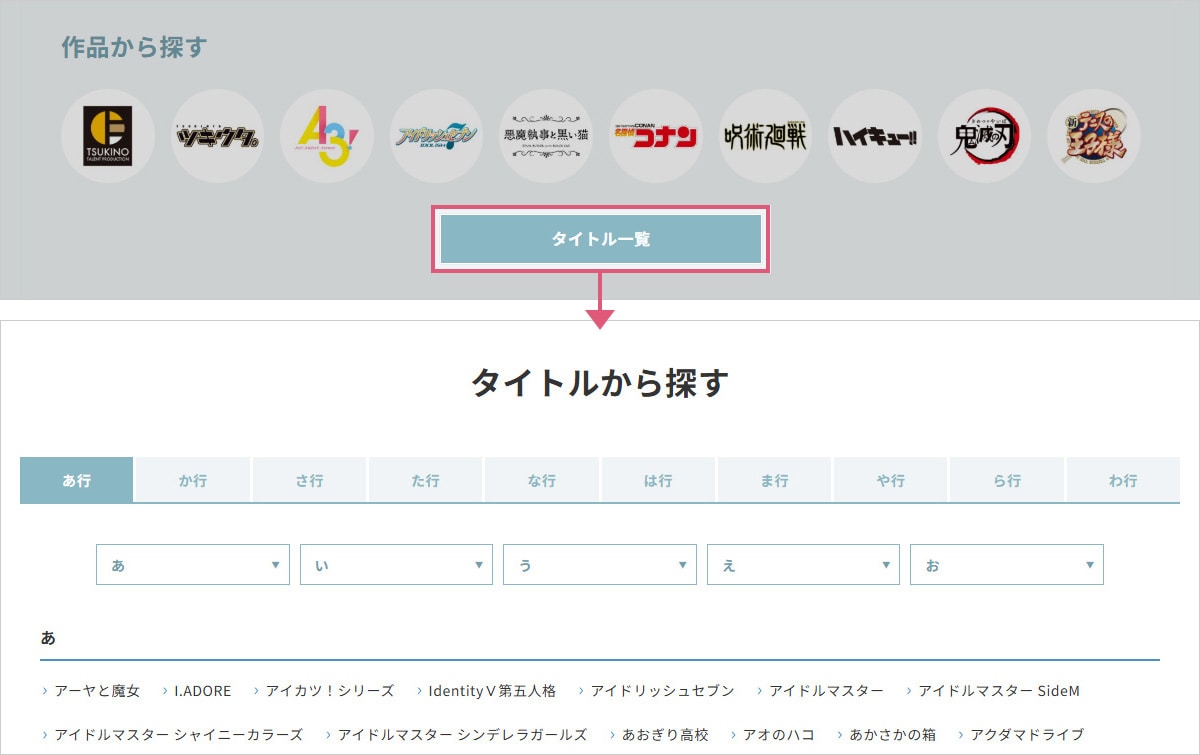
Task: Open the 鬼滅の刃 logo
Action: point(984,136)
